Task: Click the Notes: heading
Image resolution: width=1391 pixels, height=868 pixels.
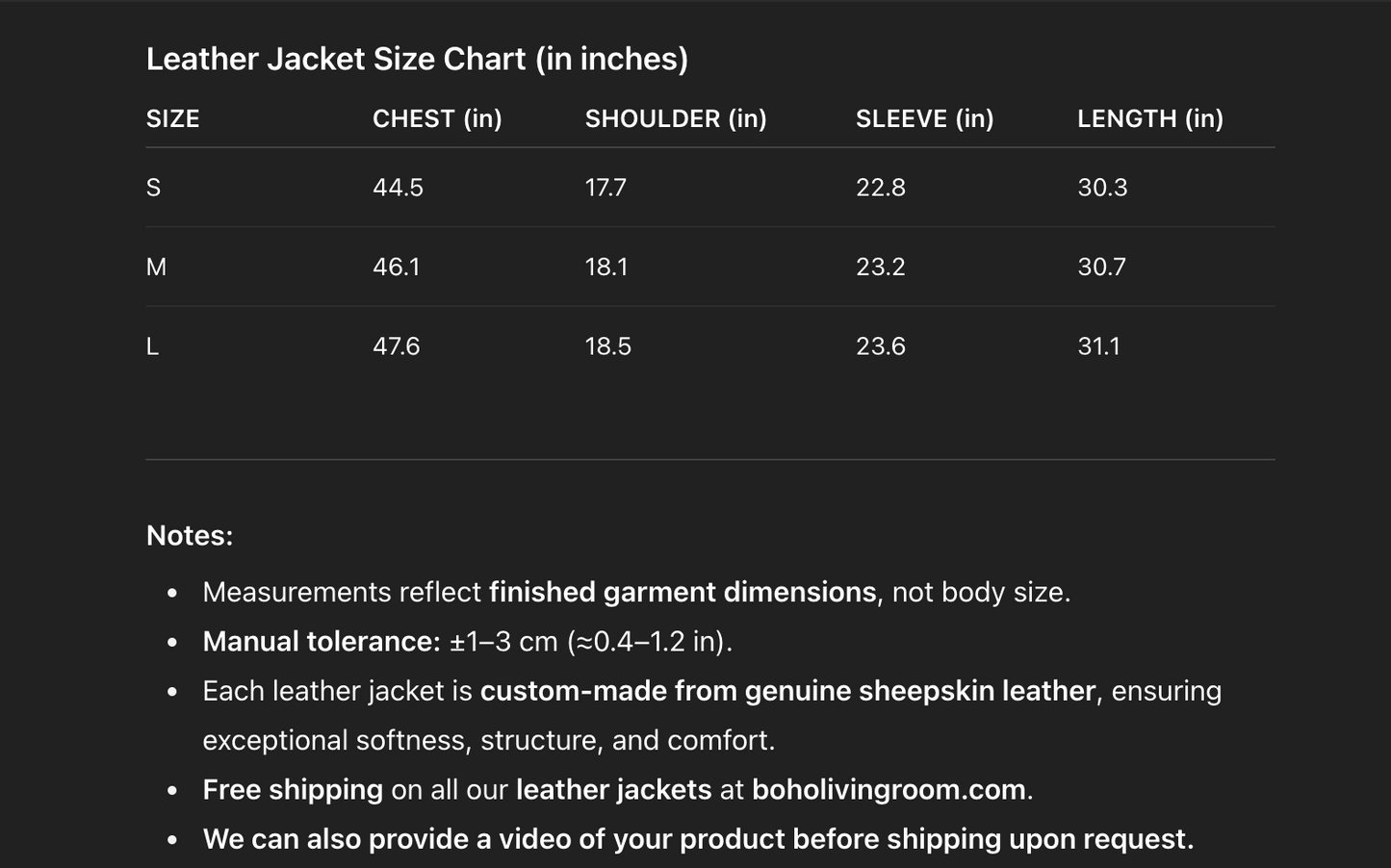Action: pyautogui.click(x=190, y=536)
